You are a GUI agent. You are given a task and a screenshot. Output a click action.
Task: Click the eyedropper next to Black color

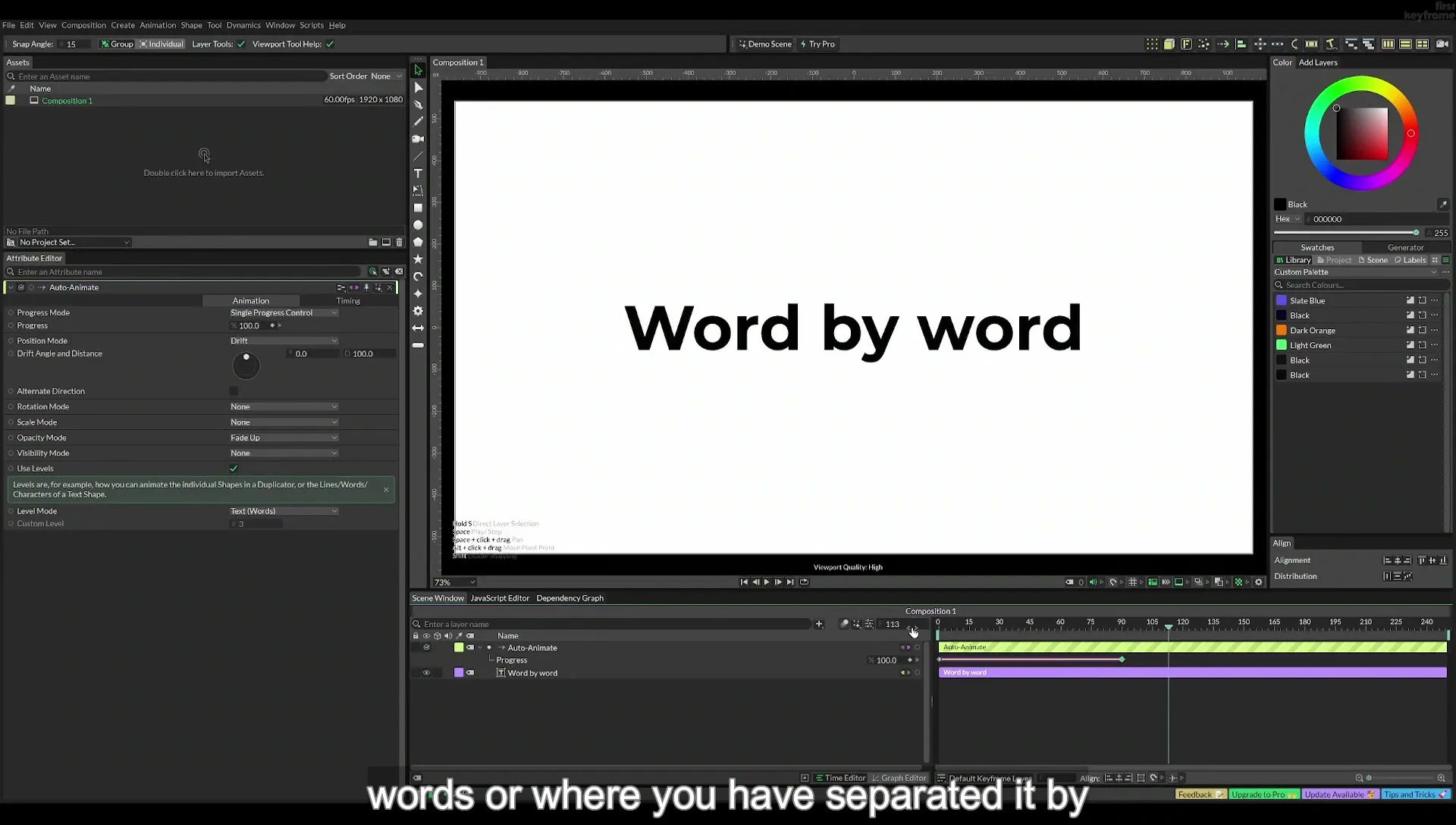click(x=1442, y=204)
